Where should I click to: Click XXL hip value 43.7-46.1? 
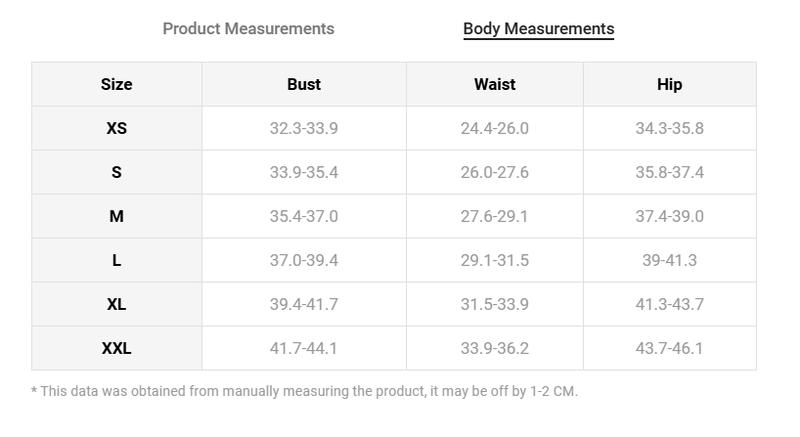coord(669,348)
